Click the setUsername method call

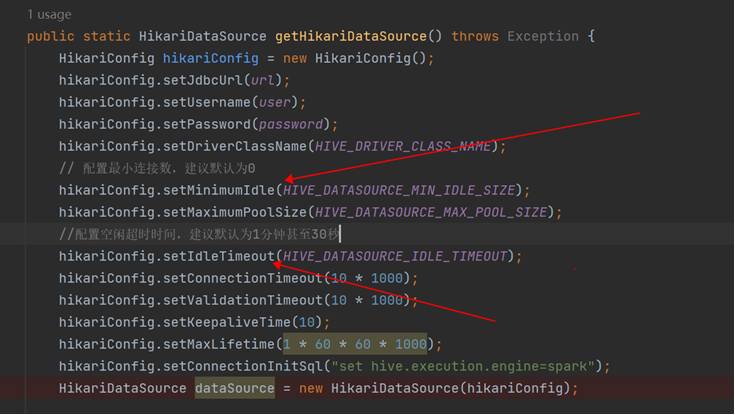coord(207,102)
